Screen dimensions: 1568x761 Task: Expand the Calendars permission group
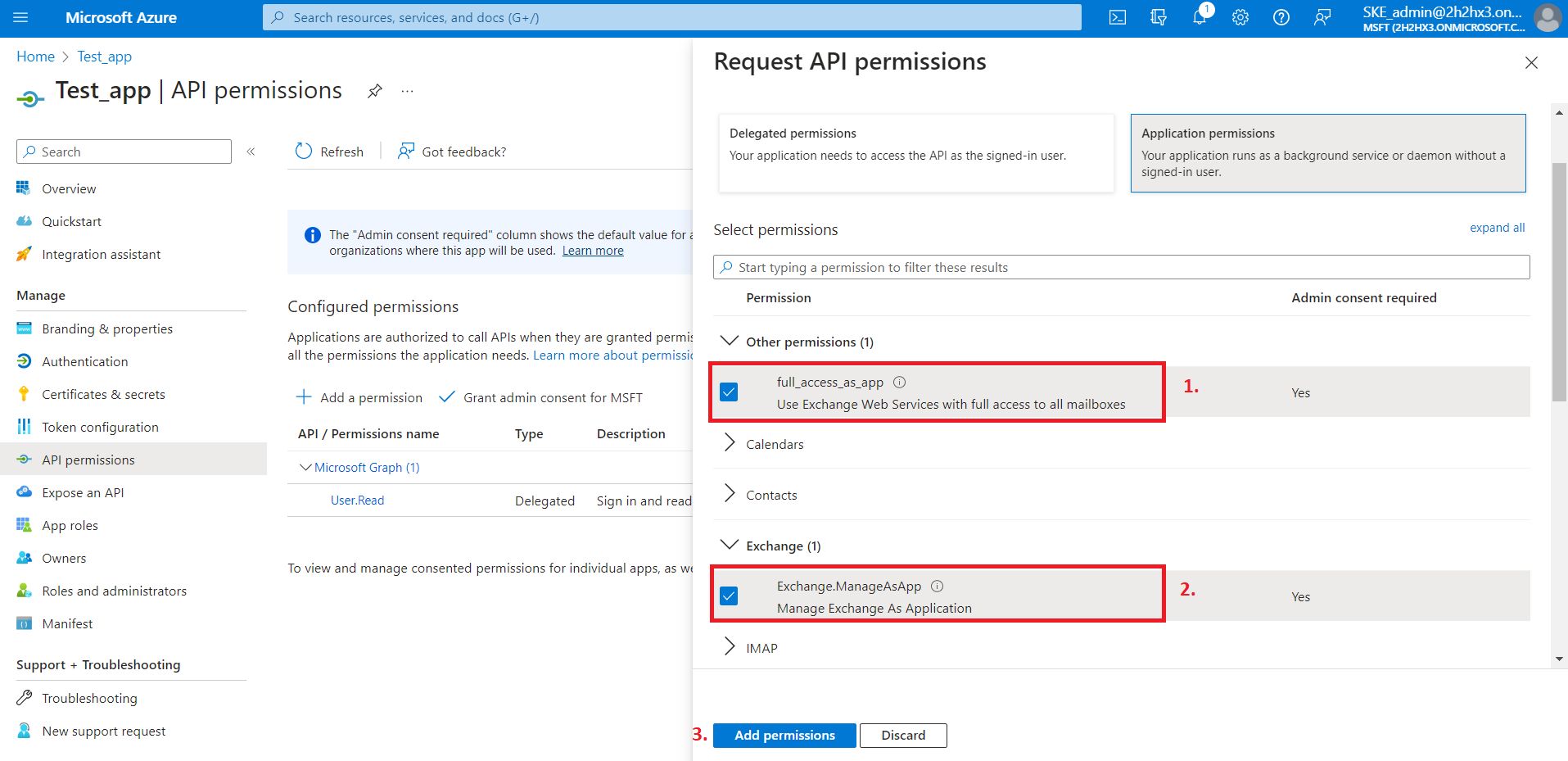click(x=730, y=444)
